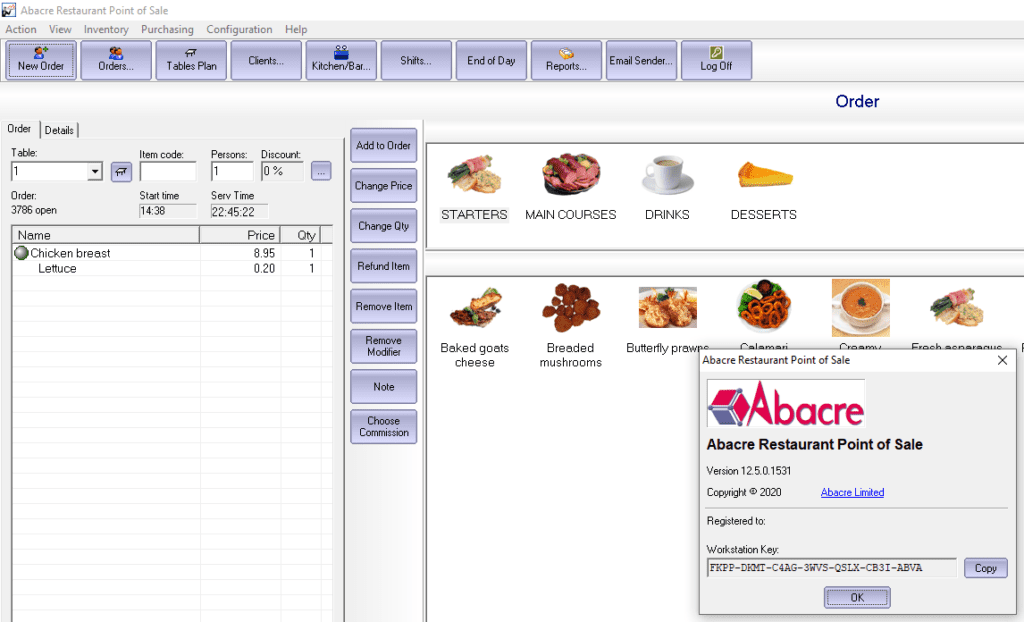Click the New Order toolbar icon
The image size is (1024, 622).
tap(40, 60)
